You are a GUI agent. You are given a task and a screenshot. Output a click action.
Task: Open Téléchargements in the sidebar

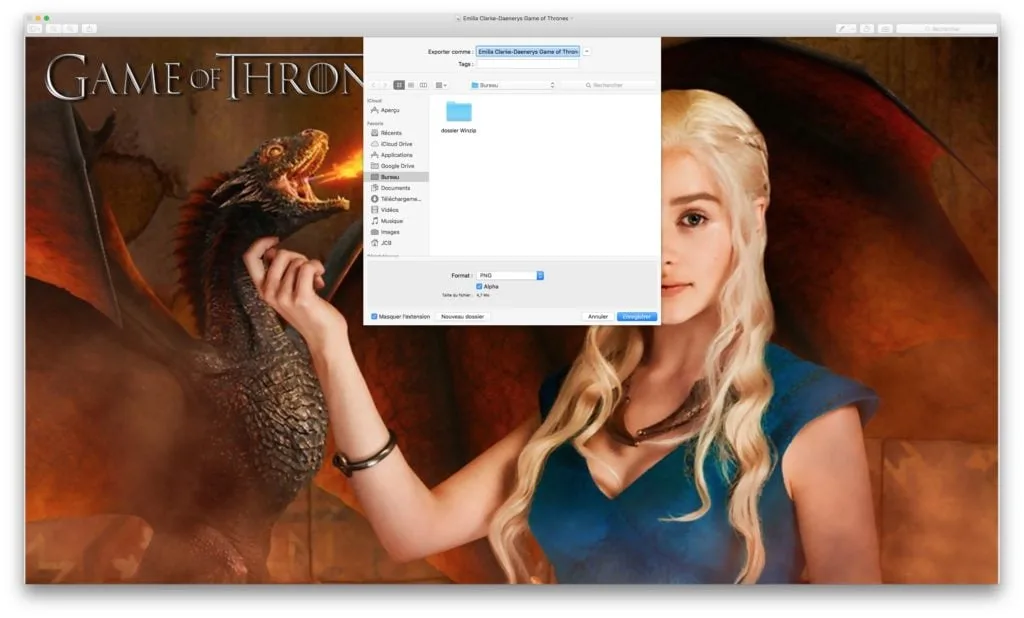(396, 199)
